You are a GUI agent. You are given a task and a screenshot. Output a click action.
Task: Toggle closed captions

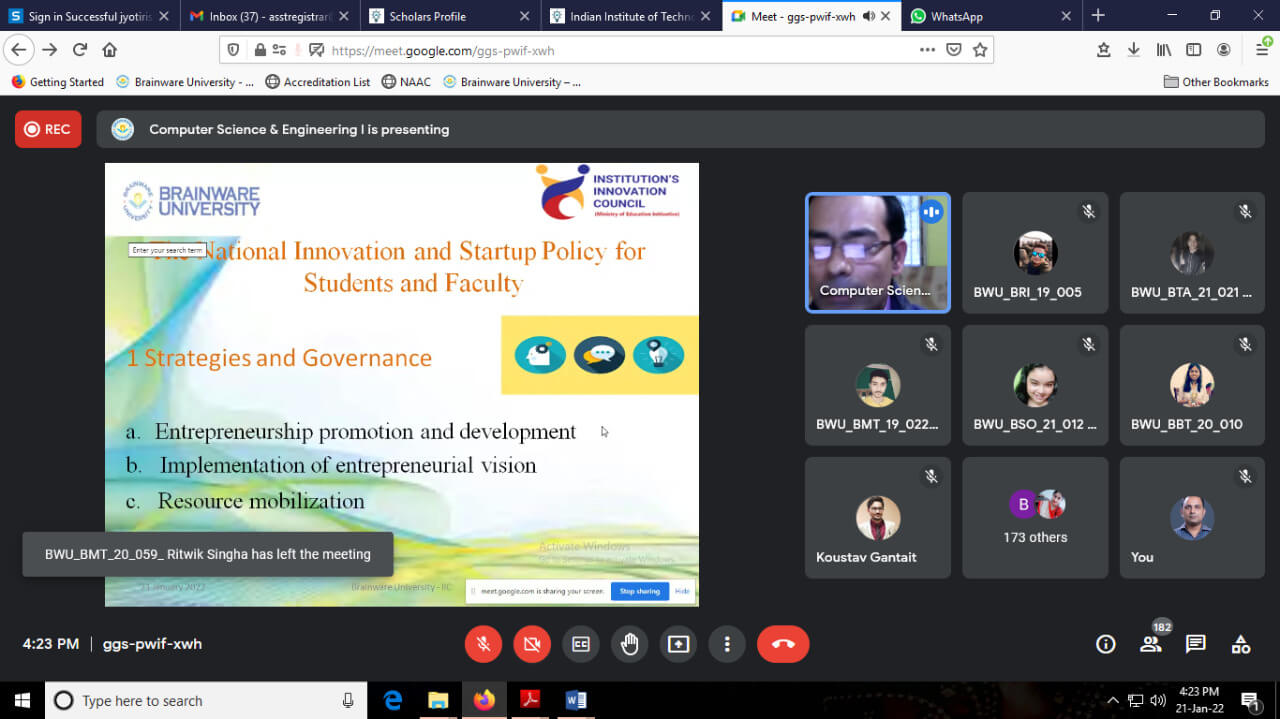click(581, 644)
